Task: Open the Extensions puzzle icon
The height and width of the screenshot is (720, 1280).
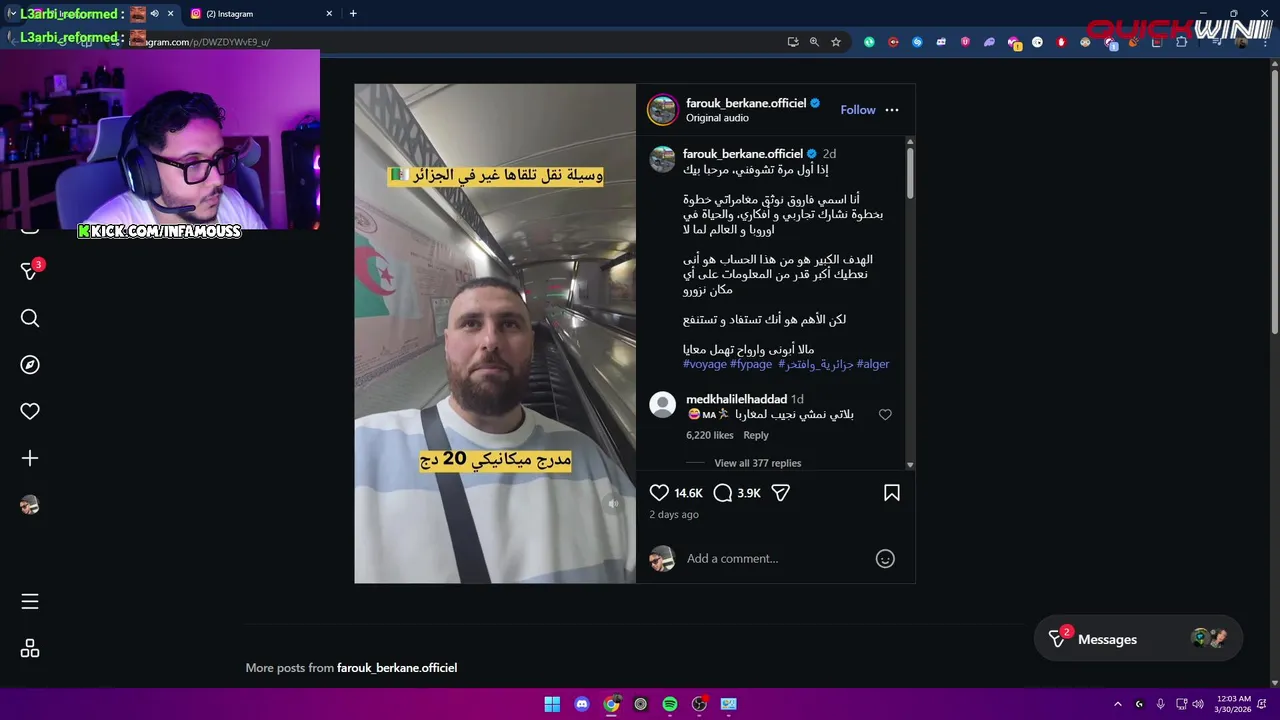Action: click(x=1181, y=42)
